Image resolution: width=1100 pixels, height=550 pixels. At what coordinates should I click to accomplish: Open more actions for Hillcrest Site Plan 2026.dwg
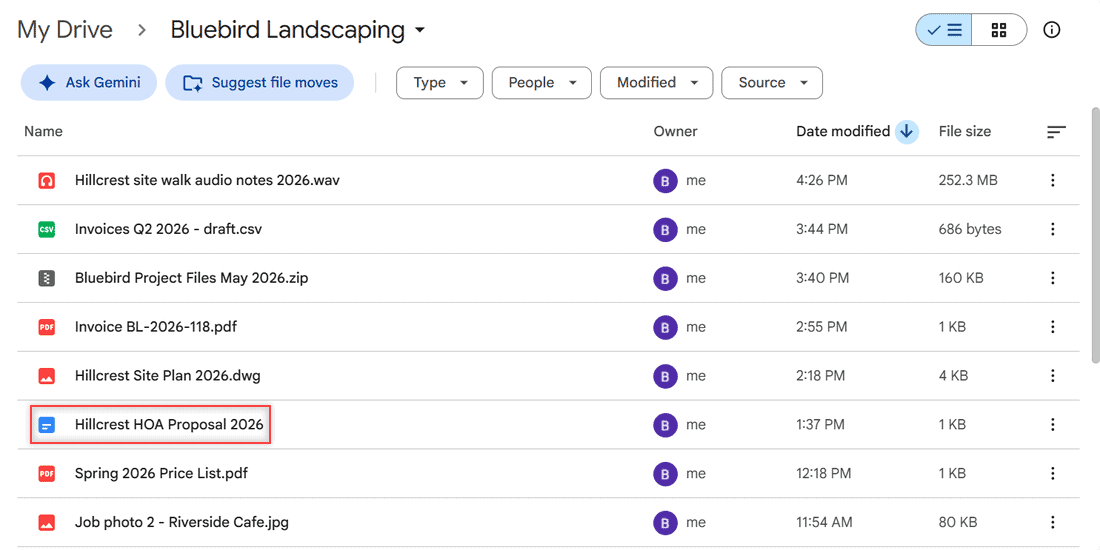[1052, 375]
